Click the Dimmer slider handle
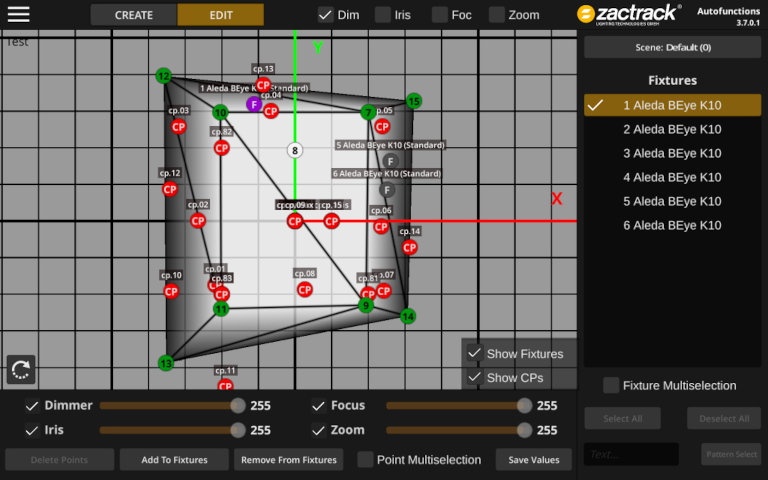 tap(238, 406)
